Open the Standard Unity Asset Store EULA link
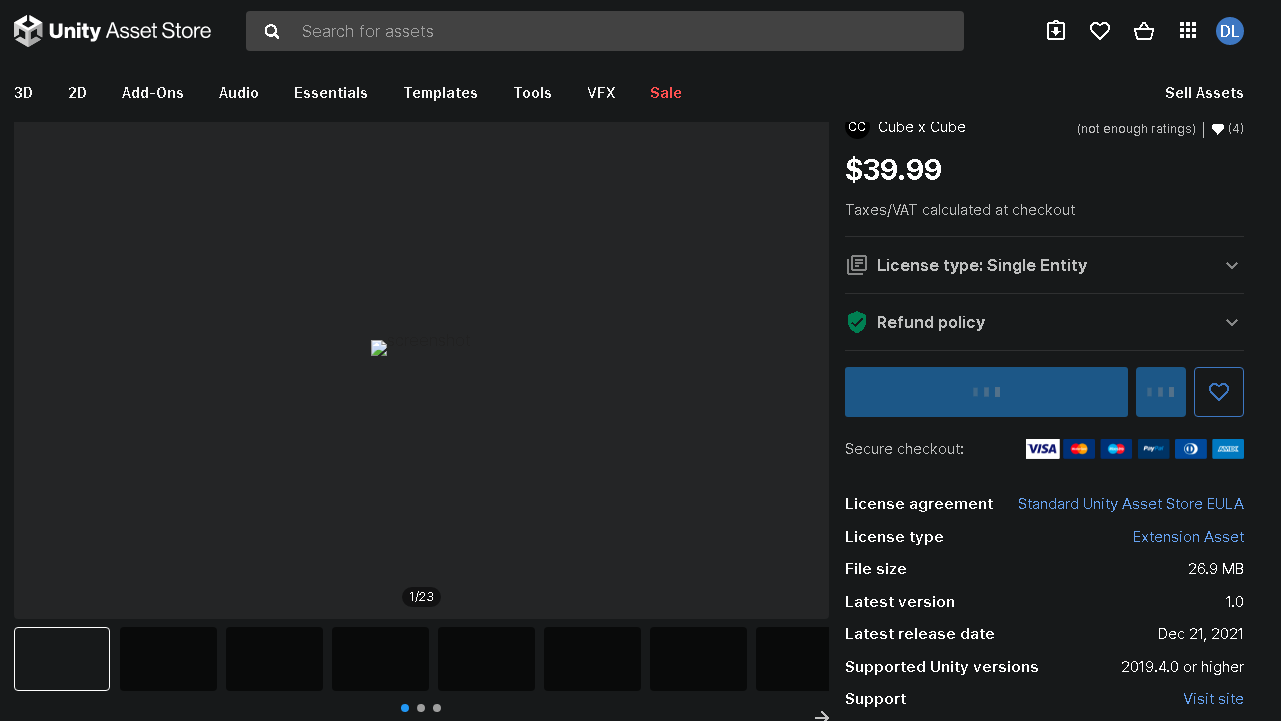The image size is (1281, 721). click(1130, 503)
